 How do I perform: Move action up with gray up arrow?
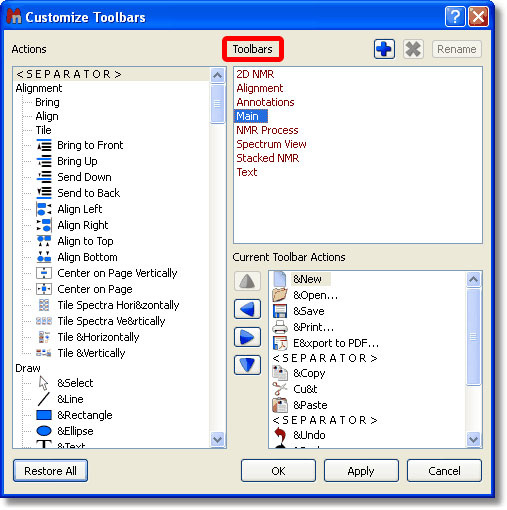pyautogui.click(x=247, y=281)
